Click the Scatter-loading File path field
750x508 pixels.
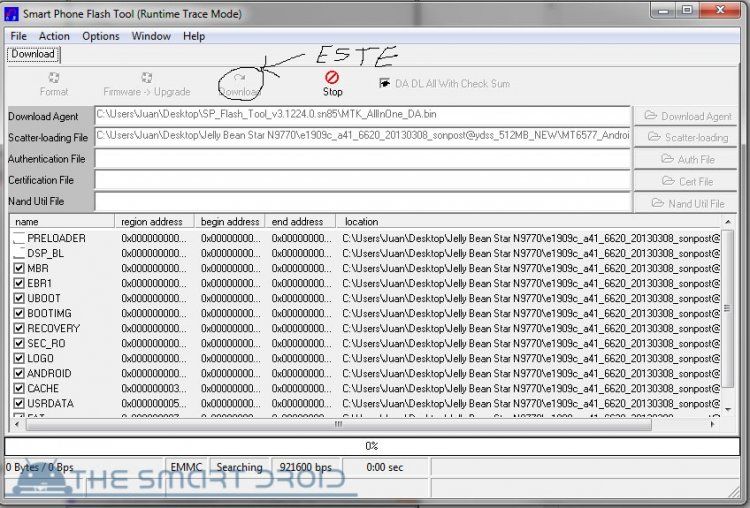[x=363, y=136]
